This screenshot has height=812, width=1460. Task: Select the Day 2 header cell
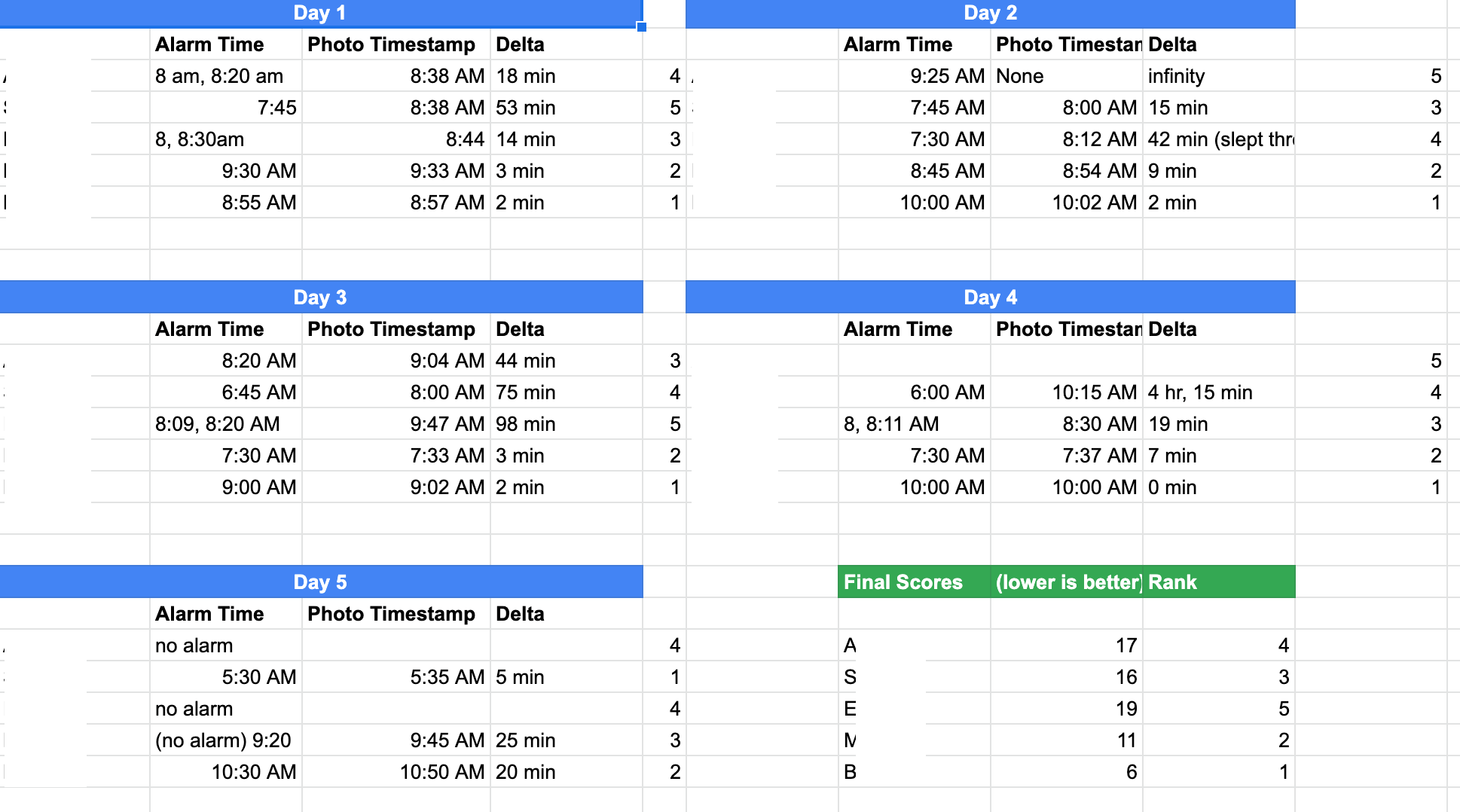click(x=990, y=13)
